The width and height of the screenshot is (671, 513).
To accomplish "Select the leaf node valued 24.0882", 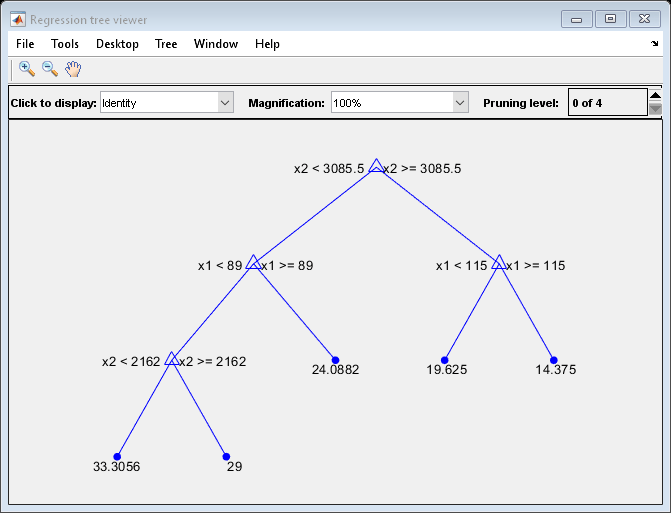I will tap(335, 360).
